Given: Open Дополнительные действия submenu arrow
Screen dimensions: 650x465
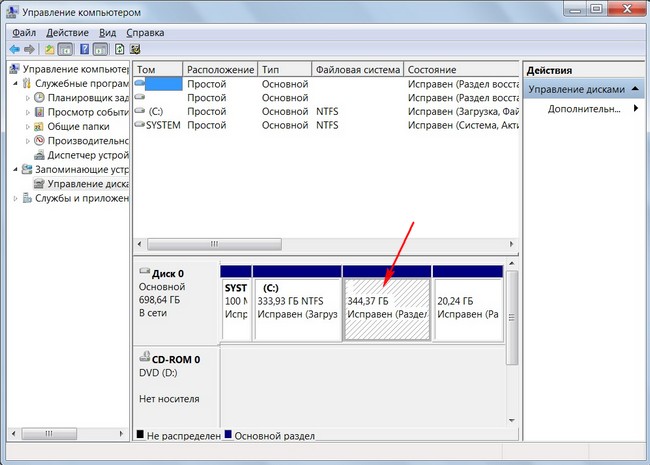Looking at the screenshot, I should click(x=636, y=109).
